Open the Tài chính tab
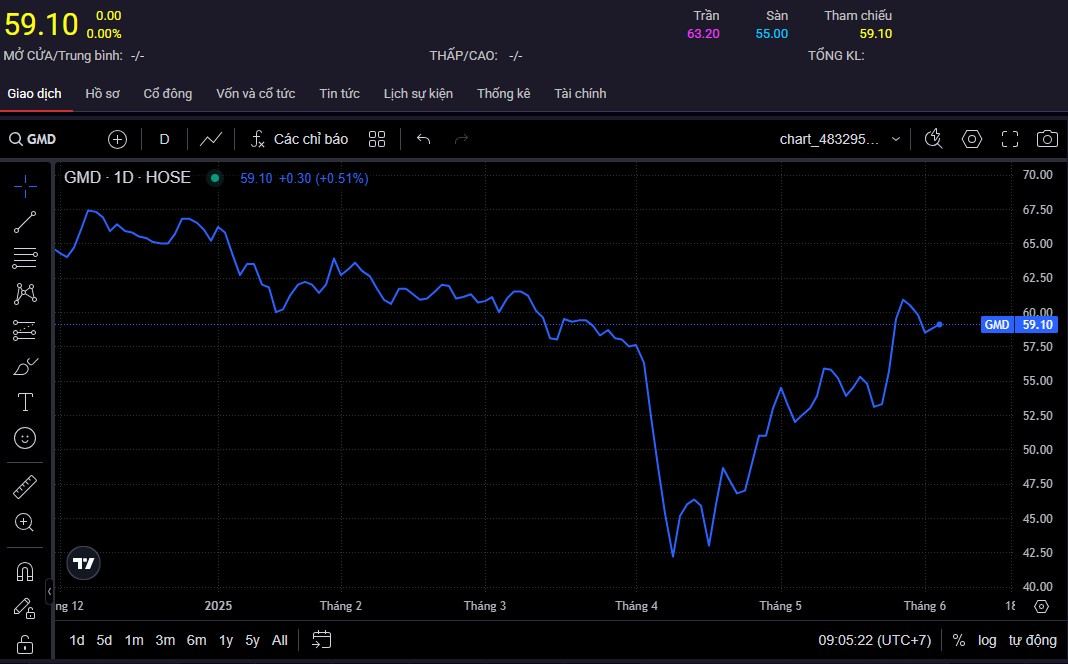 click(580, 93)
